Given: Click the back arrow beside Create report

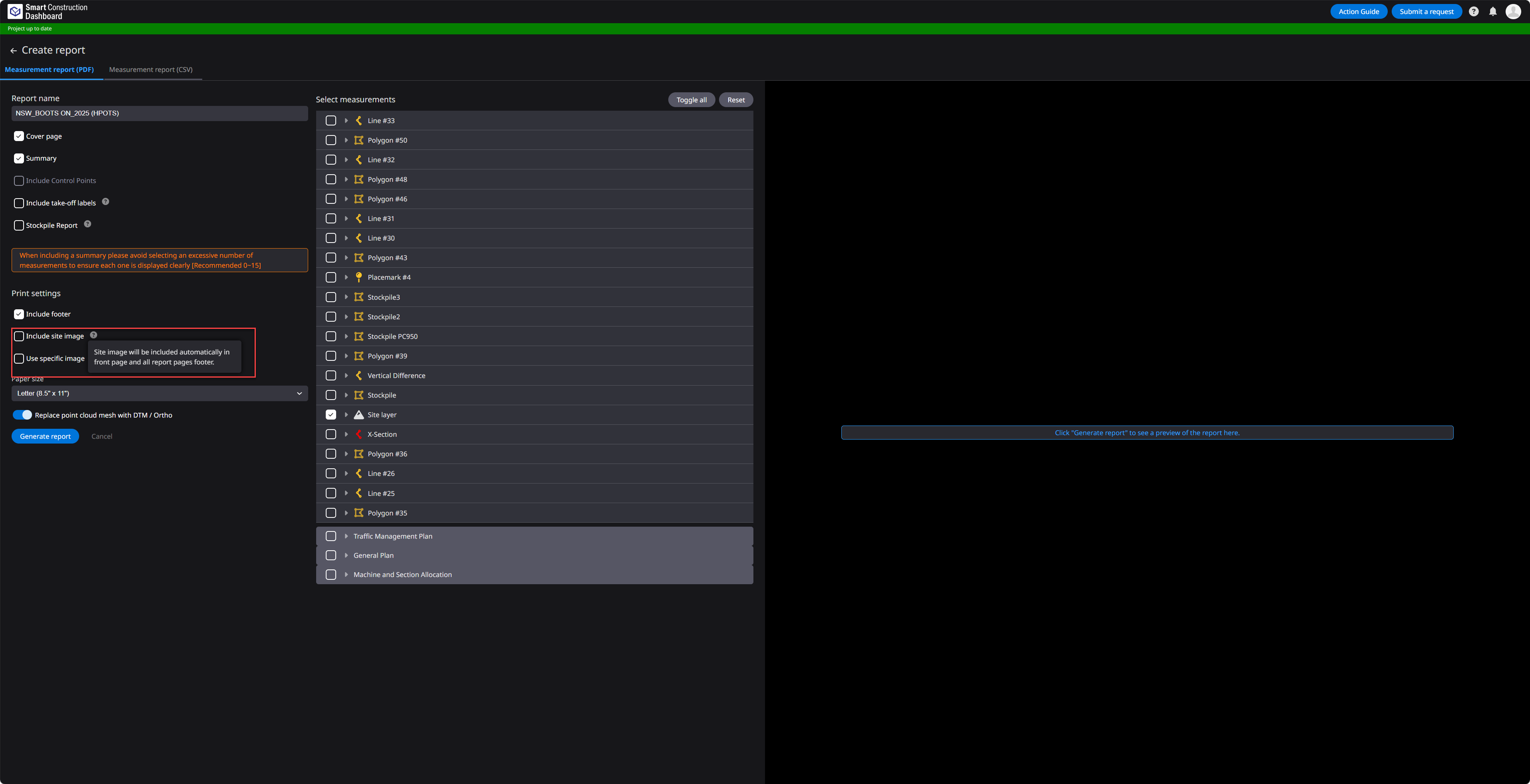Looking at the screenshot, I should pos(13,51).
